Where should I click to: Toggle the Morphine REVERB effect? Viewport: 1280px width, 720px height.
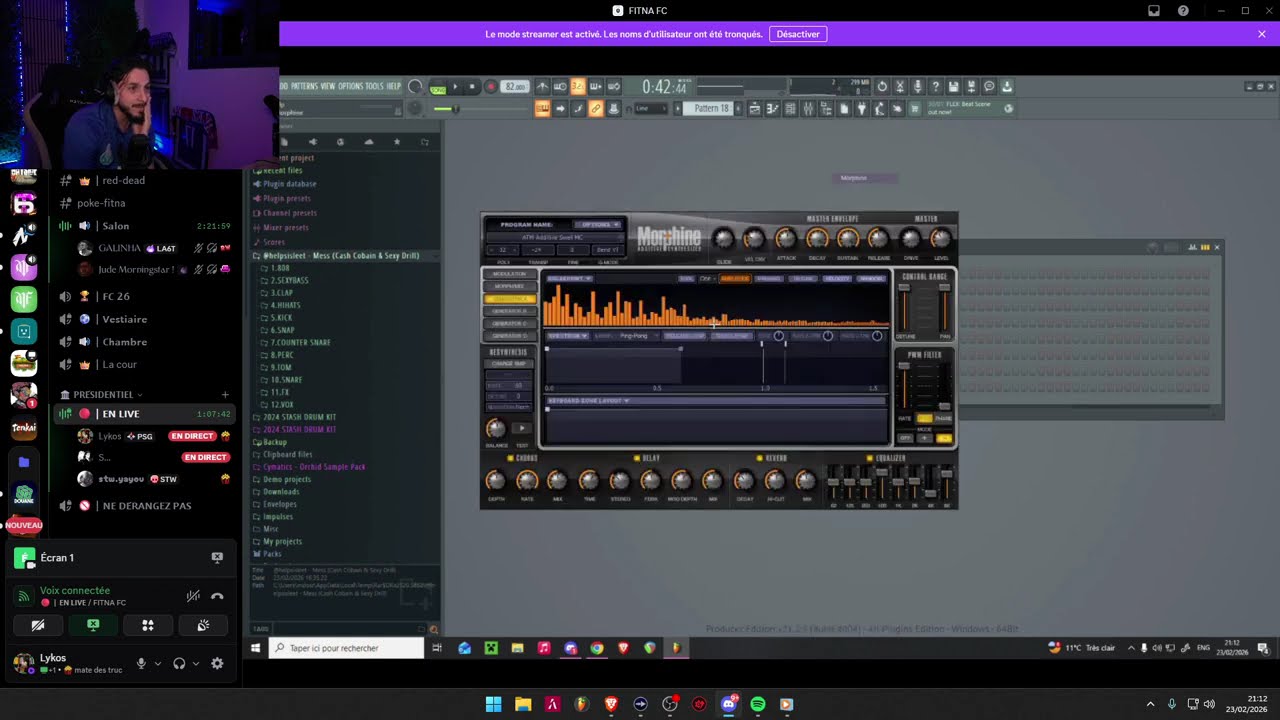tap(760, 458)
